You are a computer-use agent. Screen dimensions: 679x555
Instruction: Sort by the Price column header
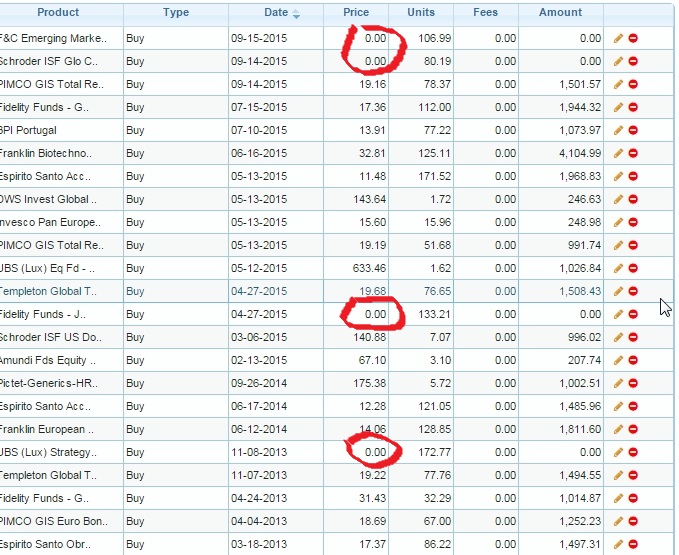click(x=356, y=13)
